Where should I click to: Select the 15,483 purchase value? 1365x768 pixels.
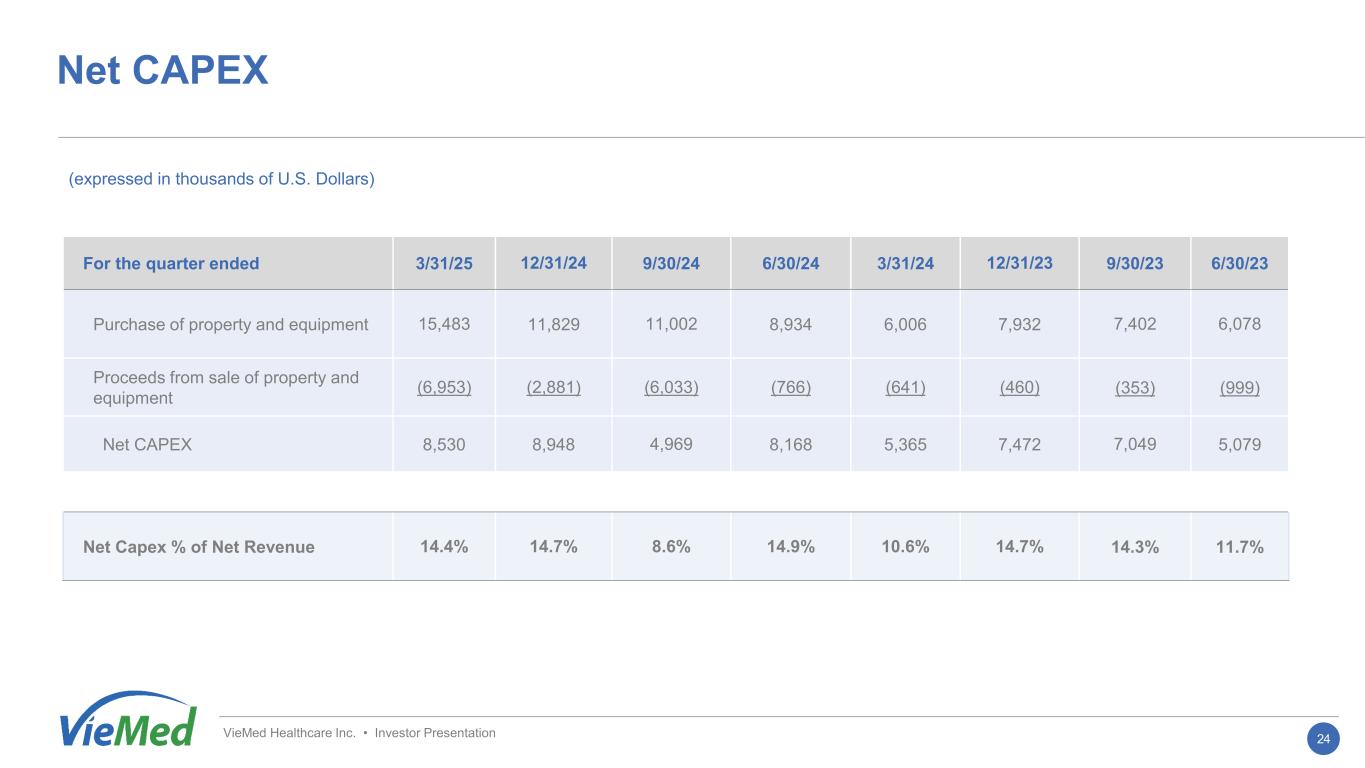click(x=444, y=324)
